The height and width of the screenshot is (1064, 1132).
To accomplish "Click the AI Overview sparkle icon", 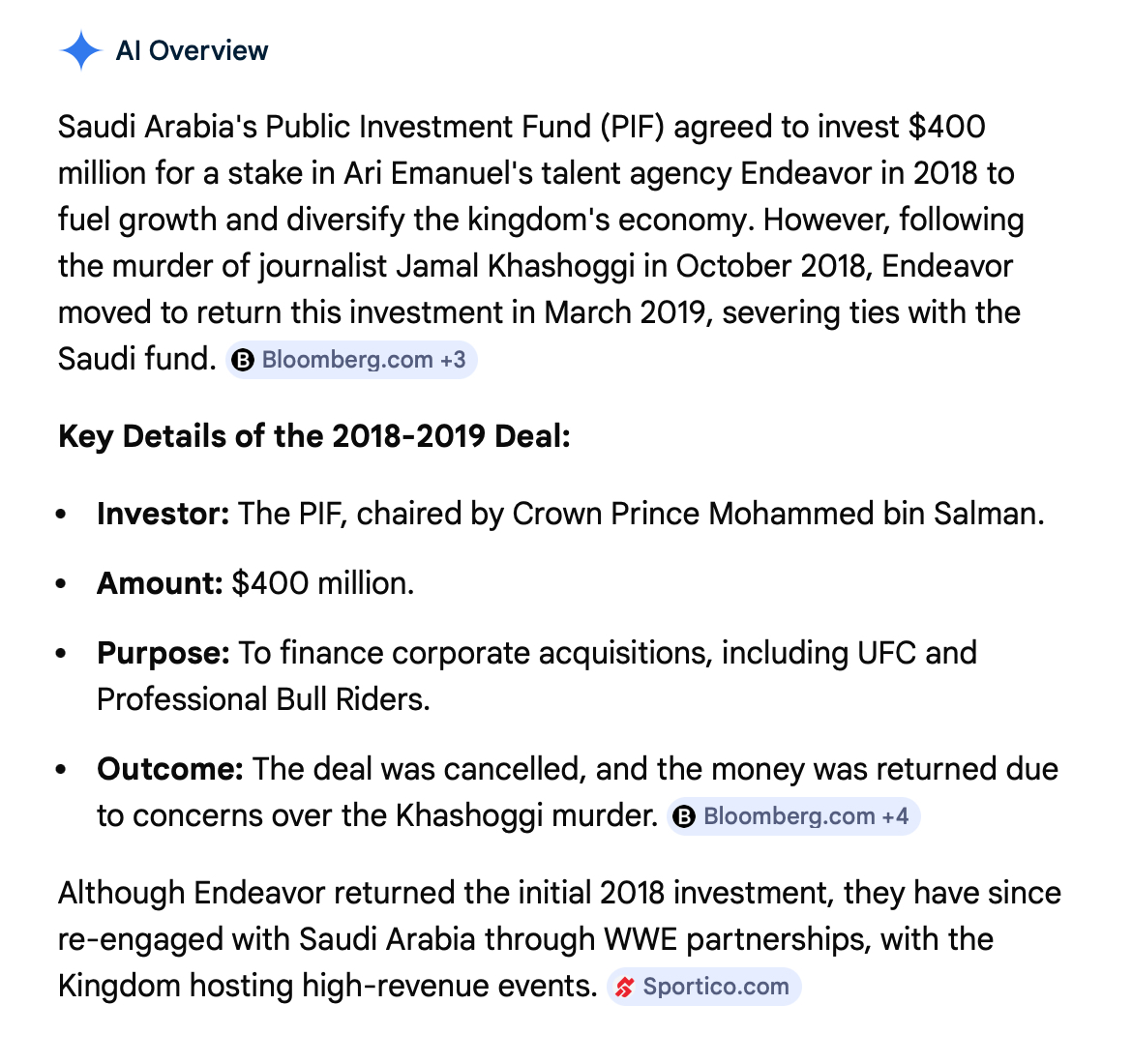I will coord(80,50).
